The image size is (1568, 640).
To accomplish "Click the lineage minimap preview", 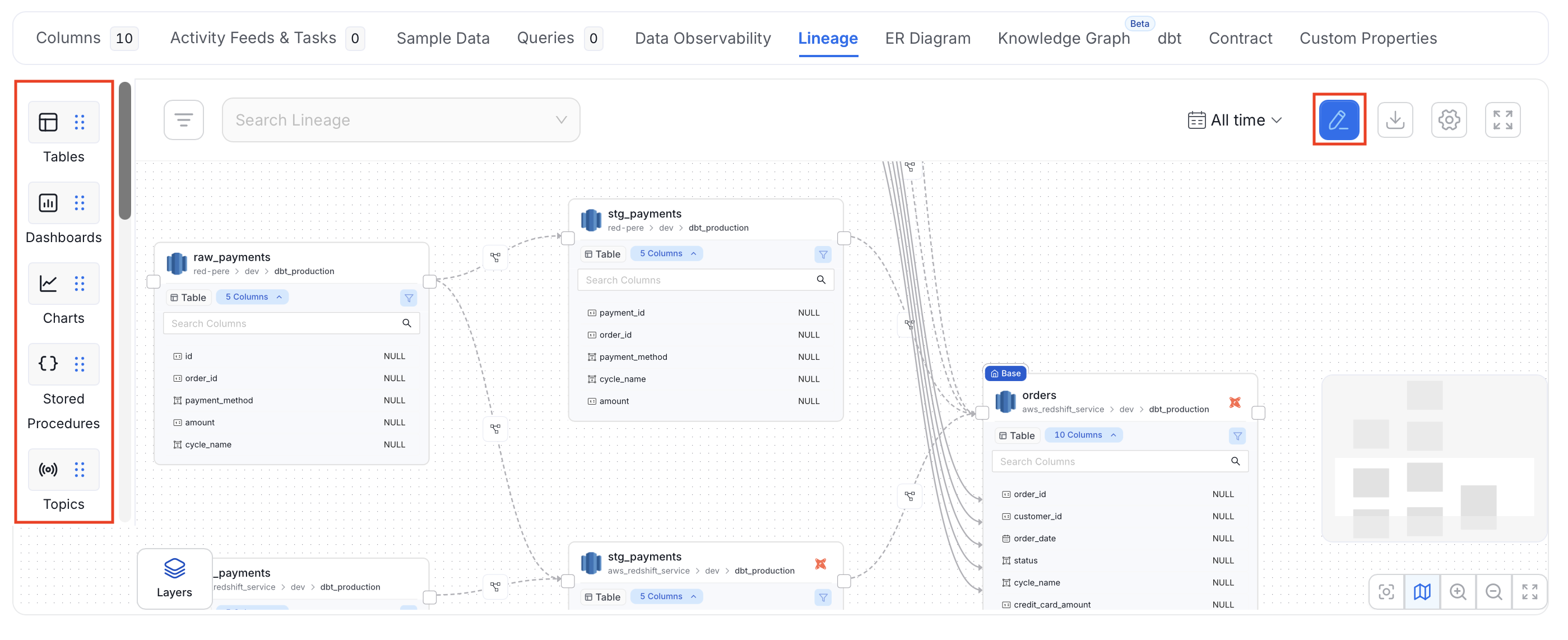I will coord(1434,458).
